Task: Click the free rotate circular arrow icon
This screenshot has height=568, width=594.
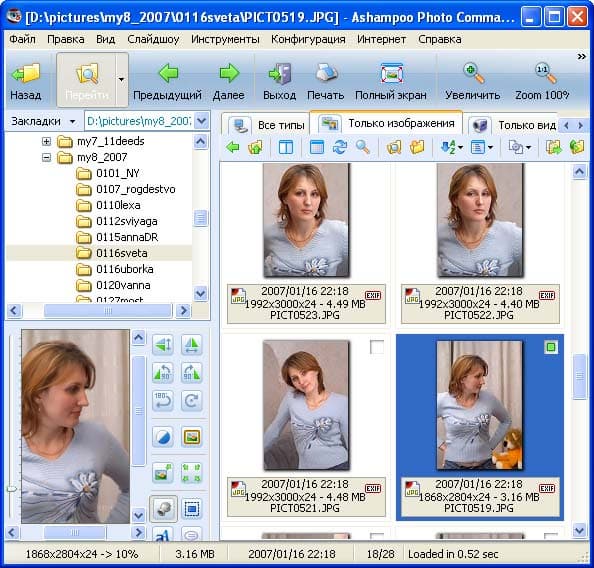Action: (x=191, y=401)
